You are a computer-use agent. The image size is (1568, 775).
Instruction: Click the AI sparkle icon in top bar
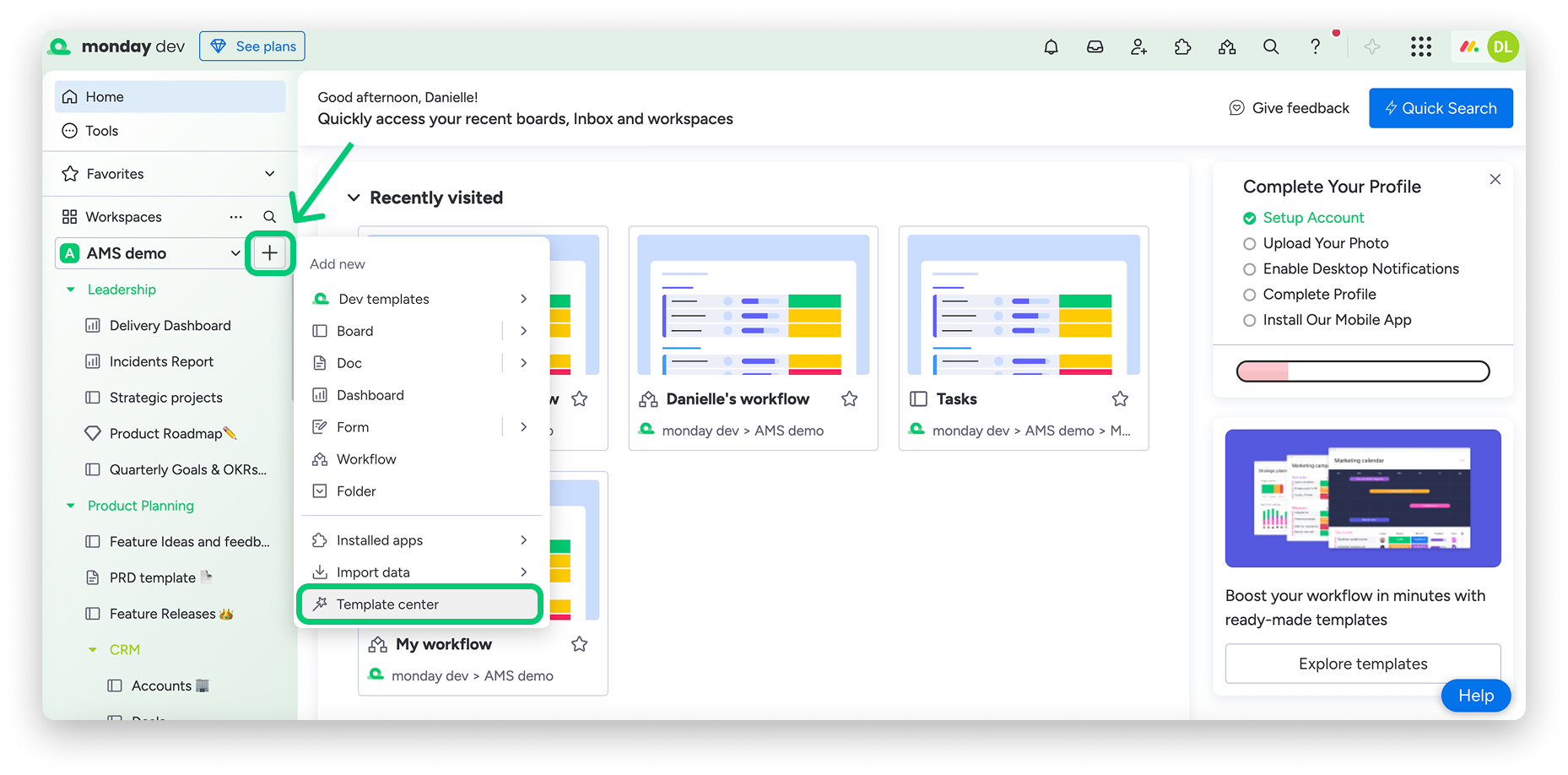coord(1372,47)
